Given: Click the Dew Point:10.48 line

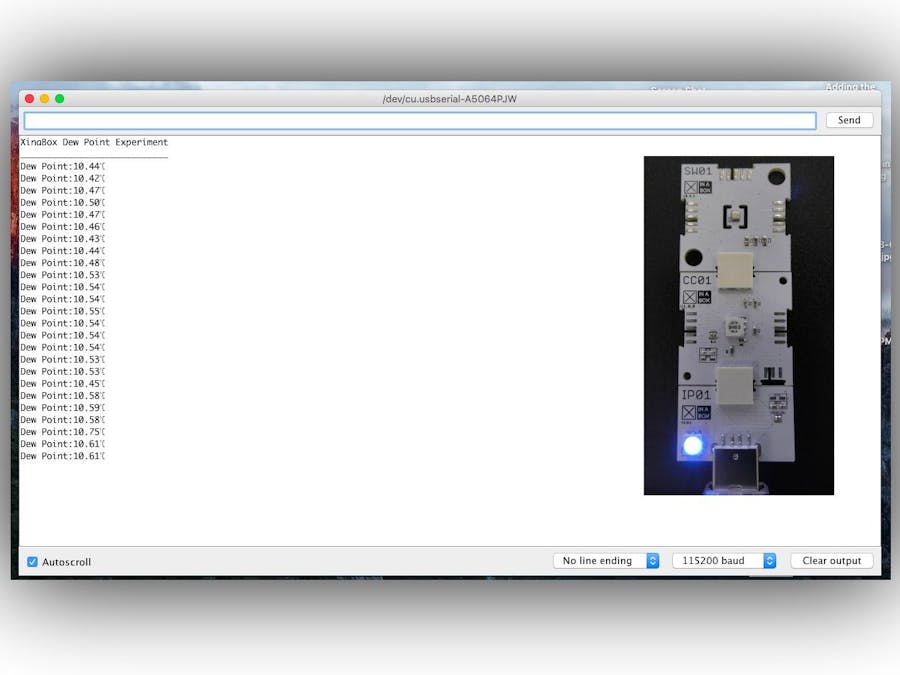Looking at the screenshot, I should coord(63,263).
